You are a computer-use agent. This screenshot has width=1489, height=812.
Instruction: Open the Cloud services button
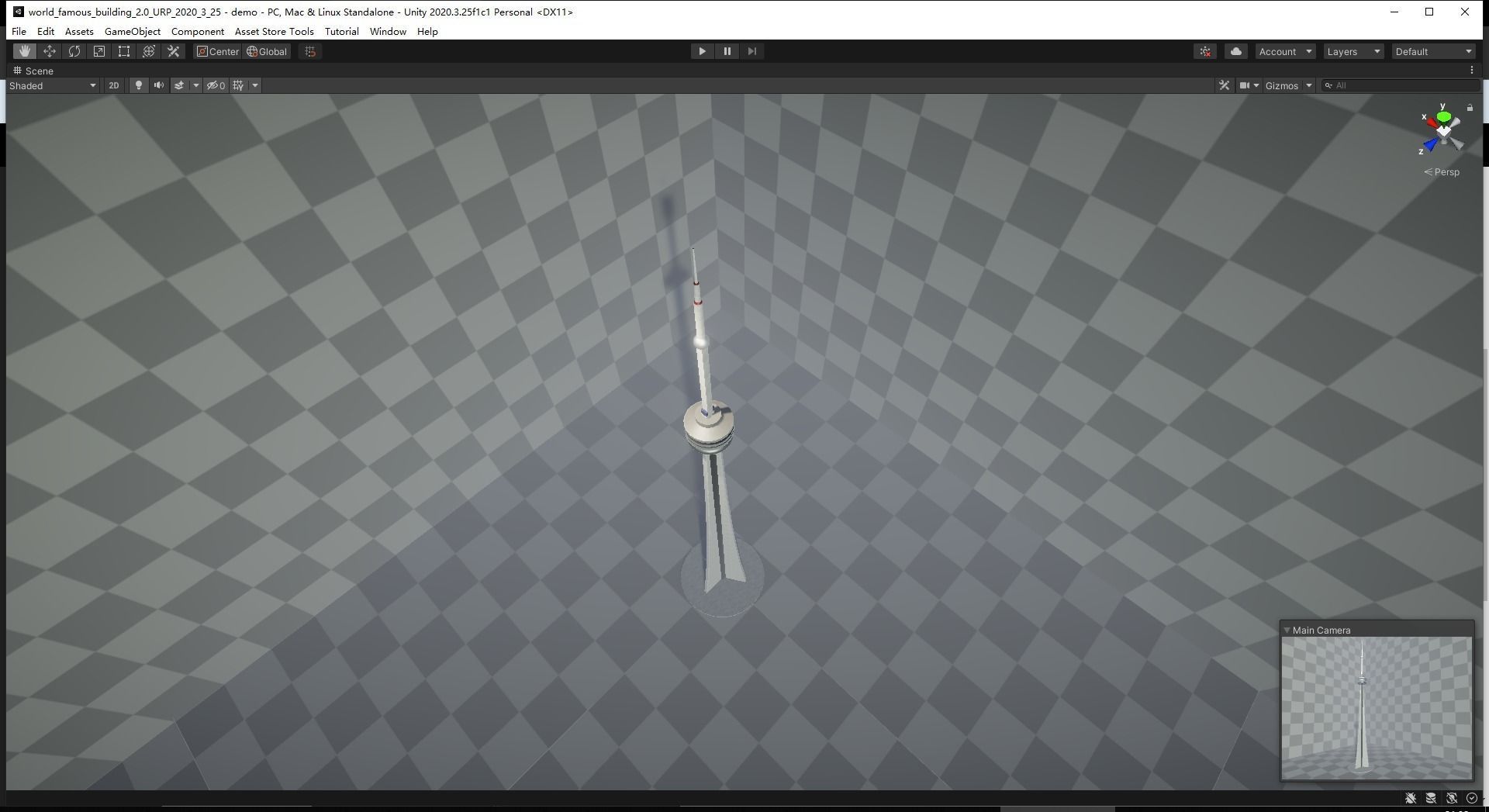pos(1236,51)
